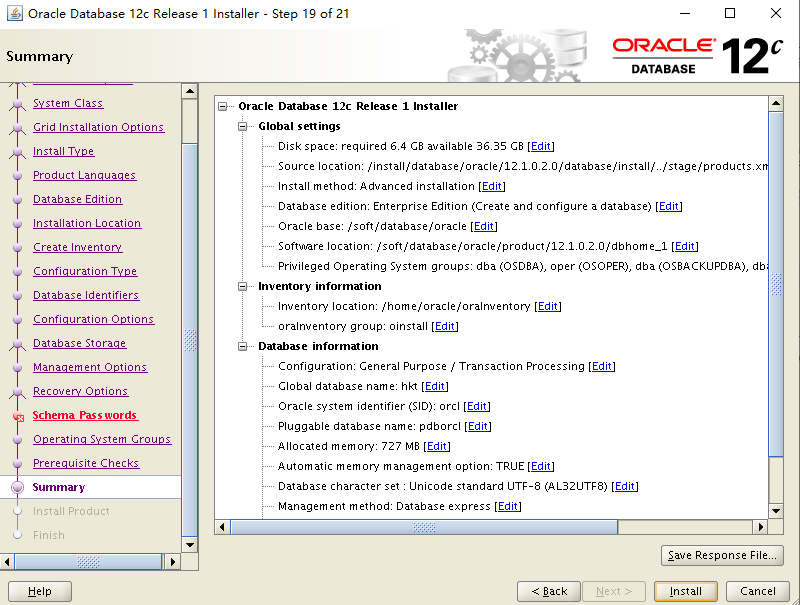800x605 pixels.
Task: Click the Install button
Action: click(x=685, y=591)
